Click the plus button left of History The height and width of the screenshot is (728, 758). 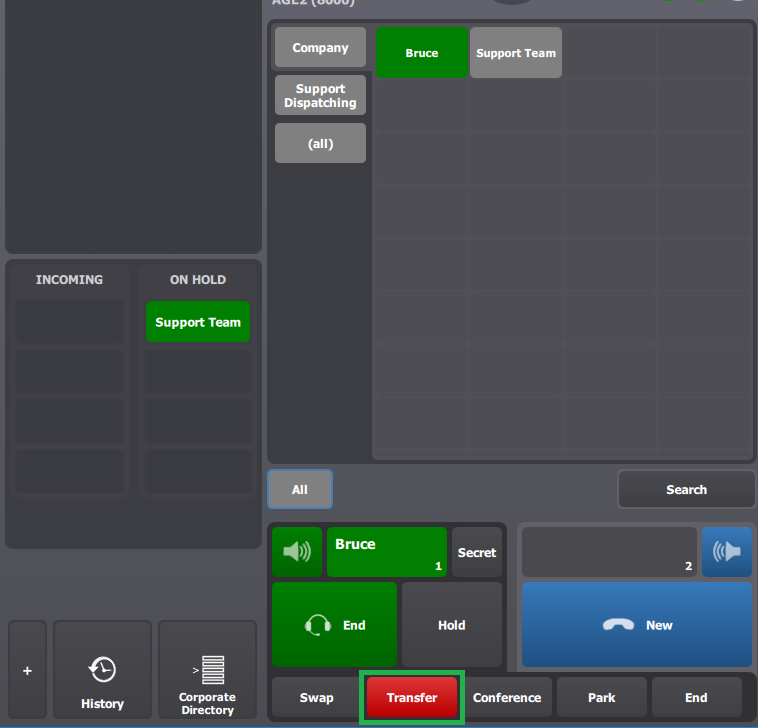click(28, 670)
